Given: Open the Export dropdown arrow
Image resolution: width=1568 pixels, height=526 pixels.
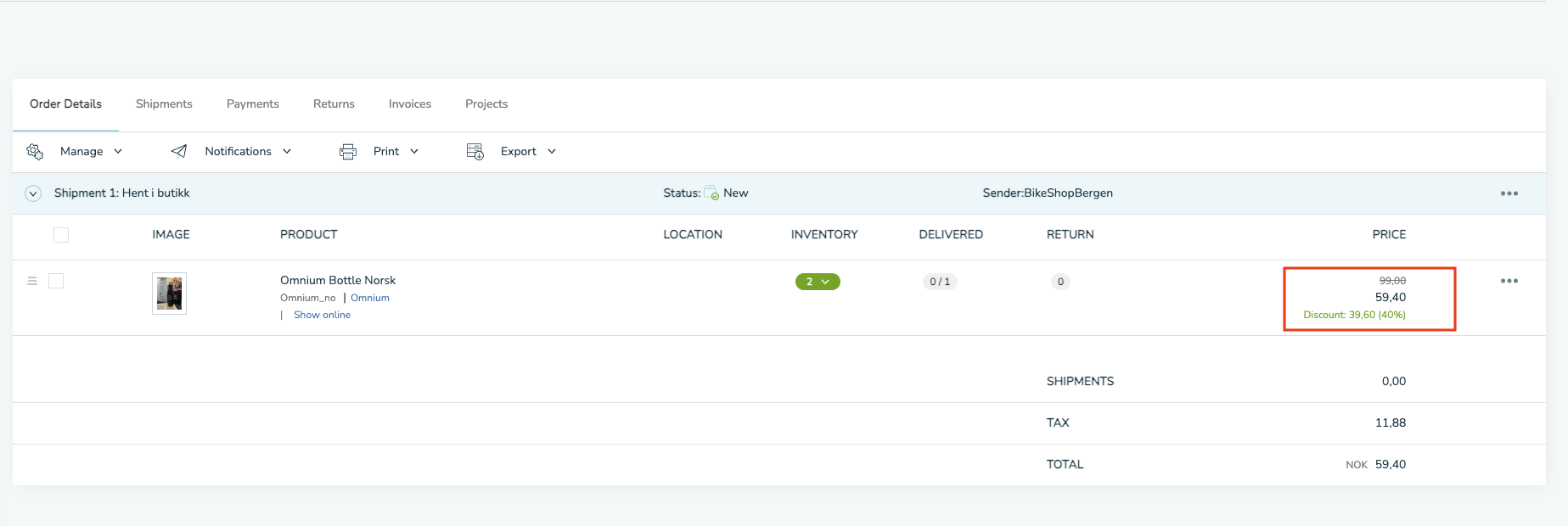Looking at the screenshot, I should pyautogui.click(x=552, y=151).
